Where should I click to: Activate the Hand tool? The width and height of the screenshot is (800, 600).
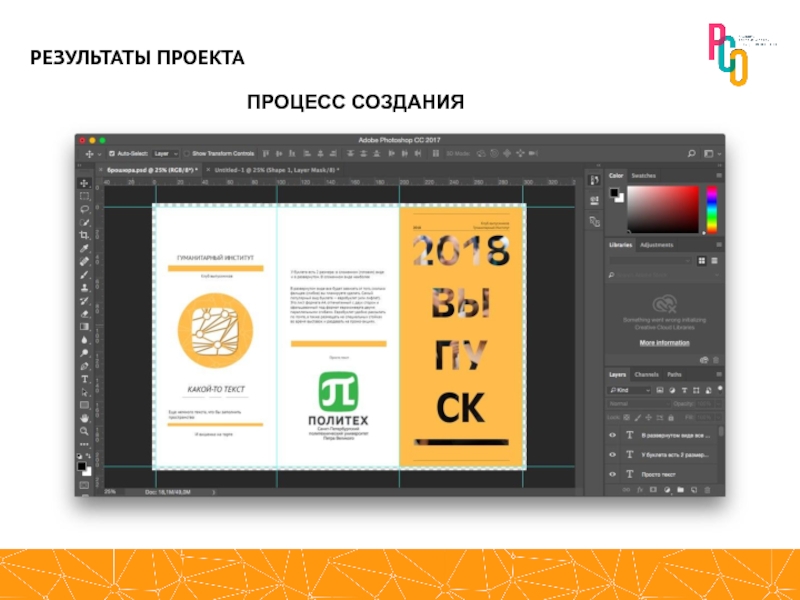point(85,418)
